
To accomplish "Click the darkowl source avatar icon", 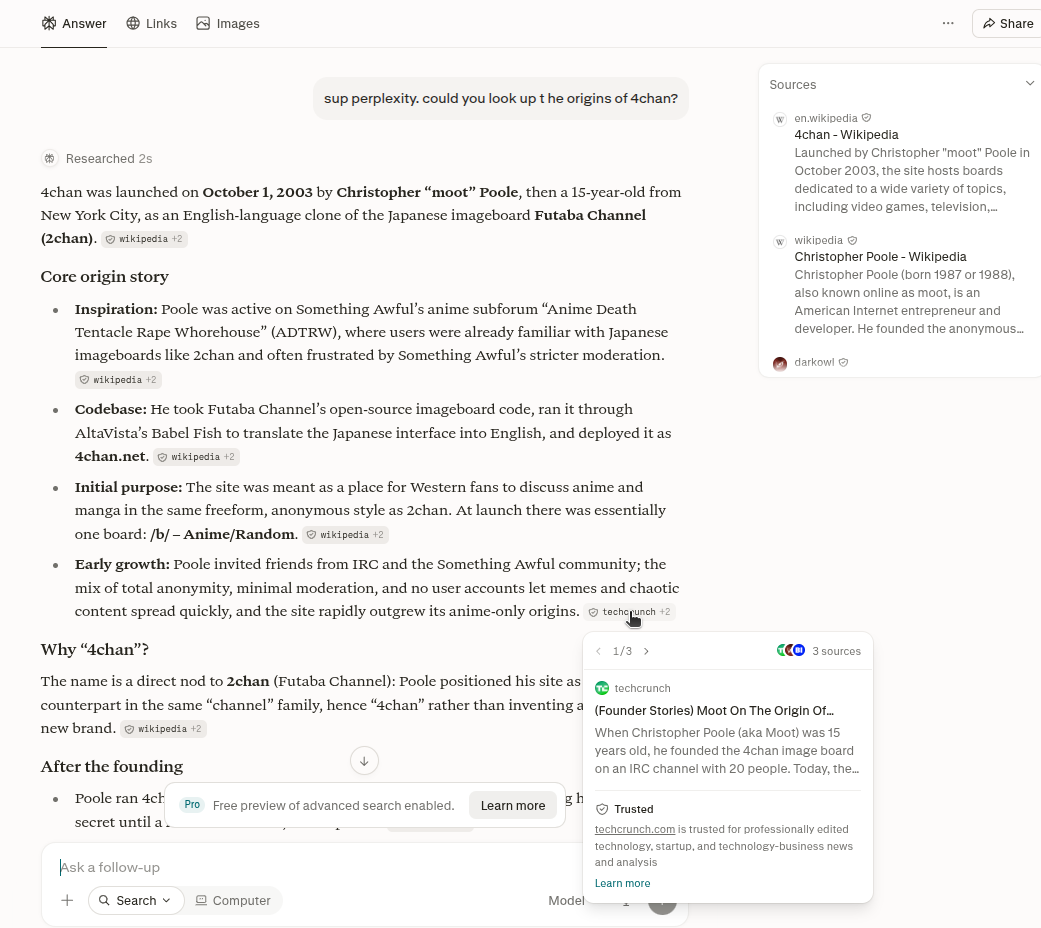I will pyautogui.click(x=780, y=363).
